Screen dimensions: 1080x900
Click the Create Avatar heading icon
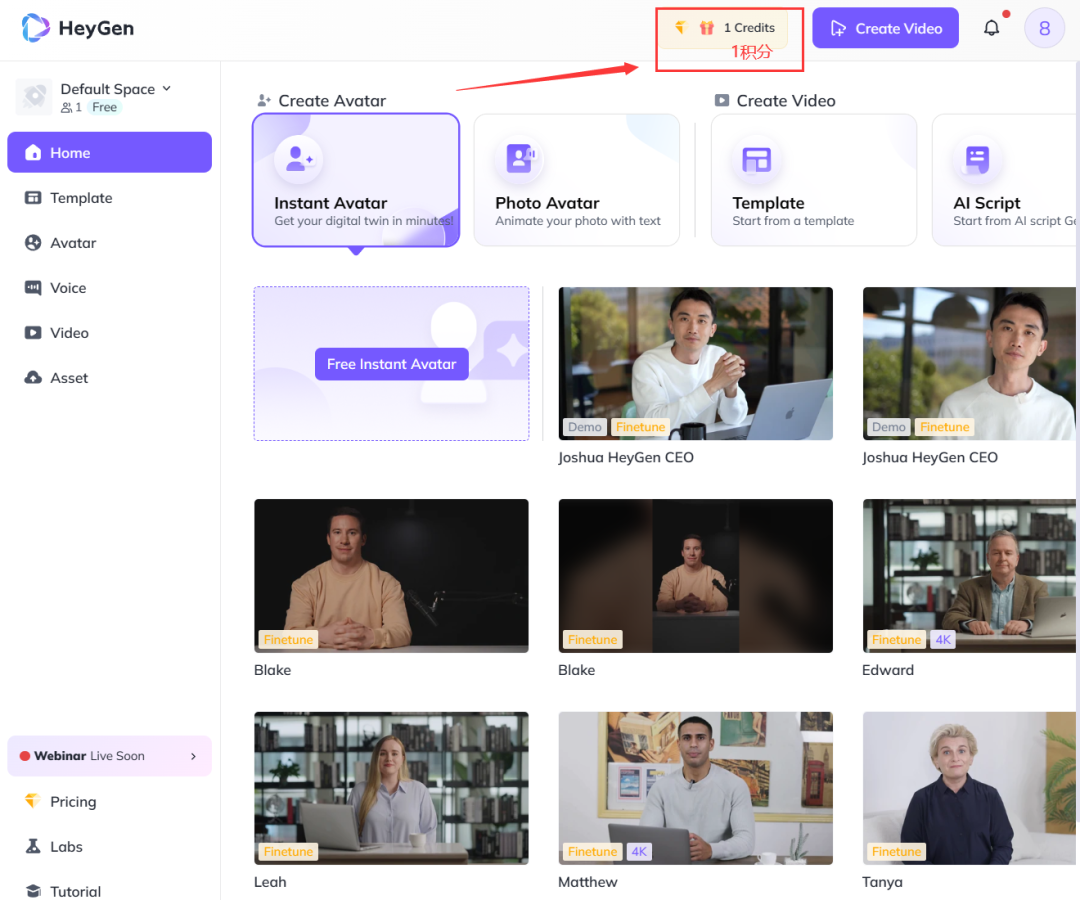tap(264, 101)
